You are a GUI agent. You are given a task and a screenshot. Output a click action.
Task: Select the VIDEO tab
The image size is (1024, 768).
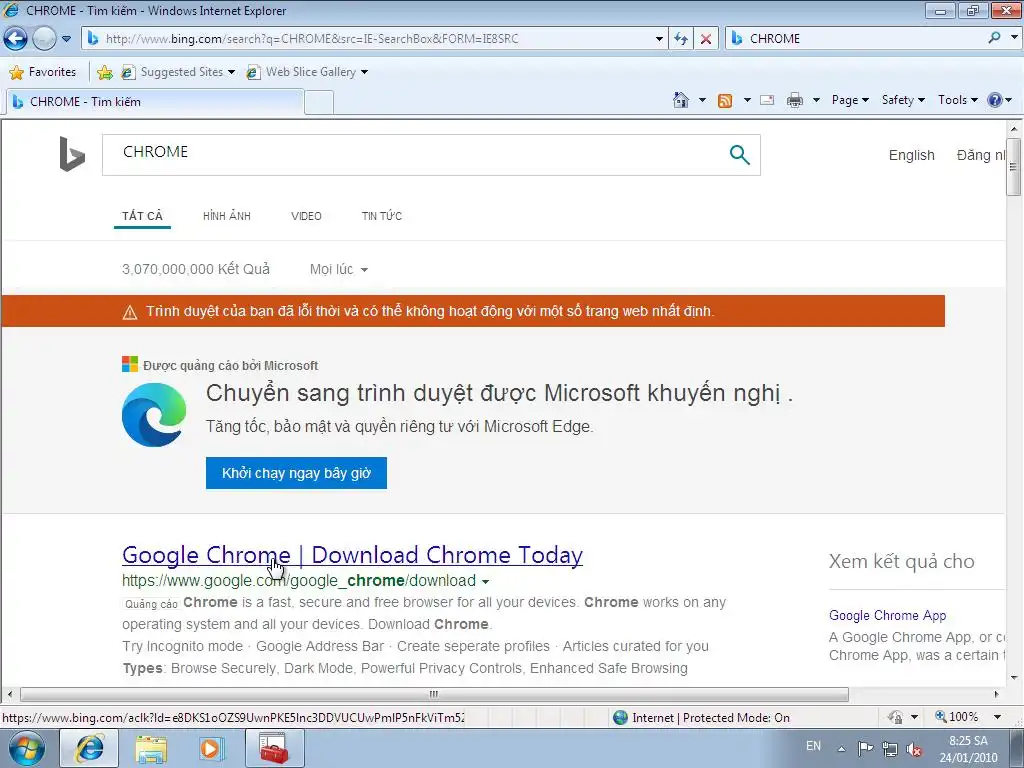pyautogui.click(x=306, y=216)
